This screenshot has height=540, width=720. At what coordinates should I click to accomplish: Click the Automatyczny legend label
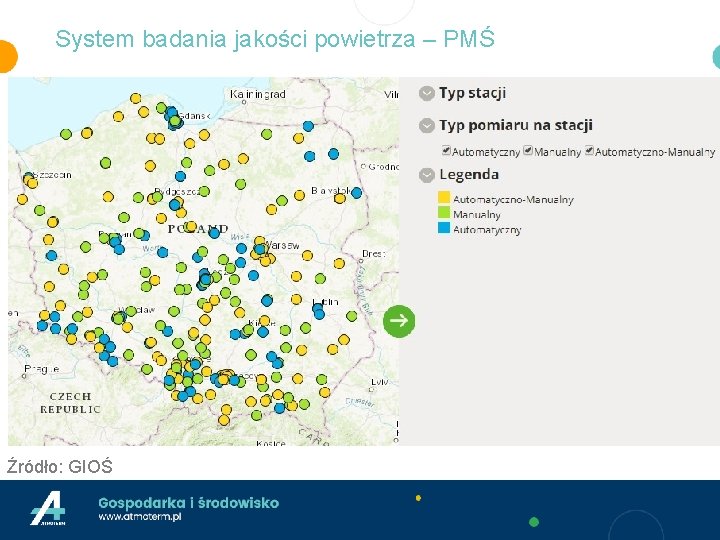[487, 230]
